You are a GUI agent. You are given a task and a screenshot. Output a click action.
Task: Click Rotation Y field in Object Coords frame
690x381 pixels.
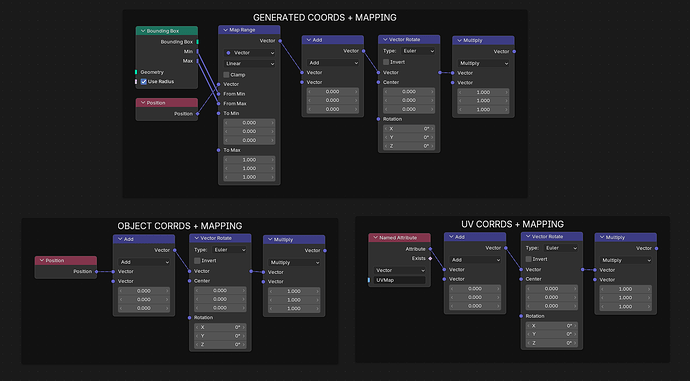click(220, 336)
